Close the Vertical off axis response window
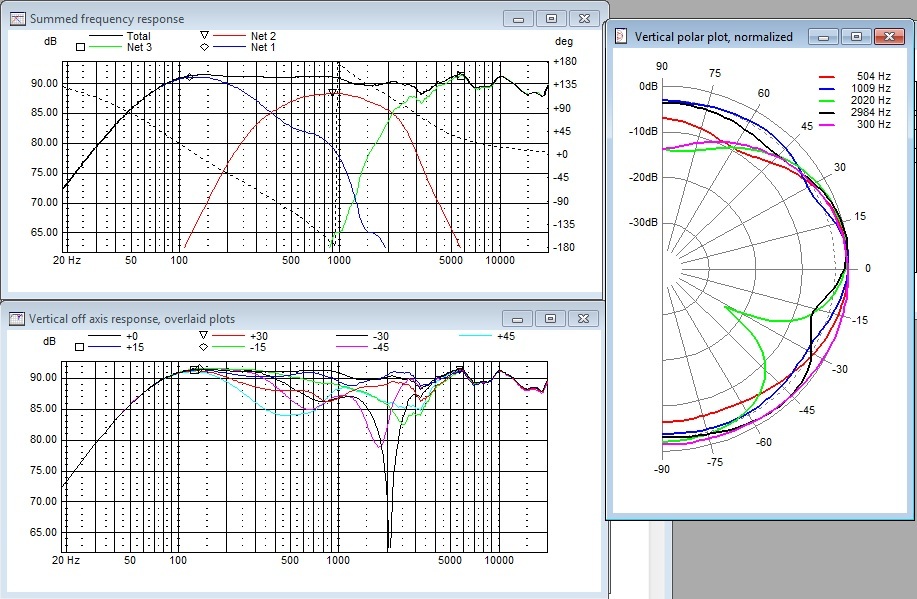The height and width of the screenshot is (599, 917). tap(582, 319)
